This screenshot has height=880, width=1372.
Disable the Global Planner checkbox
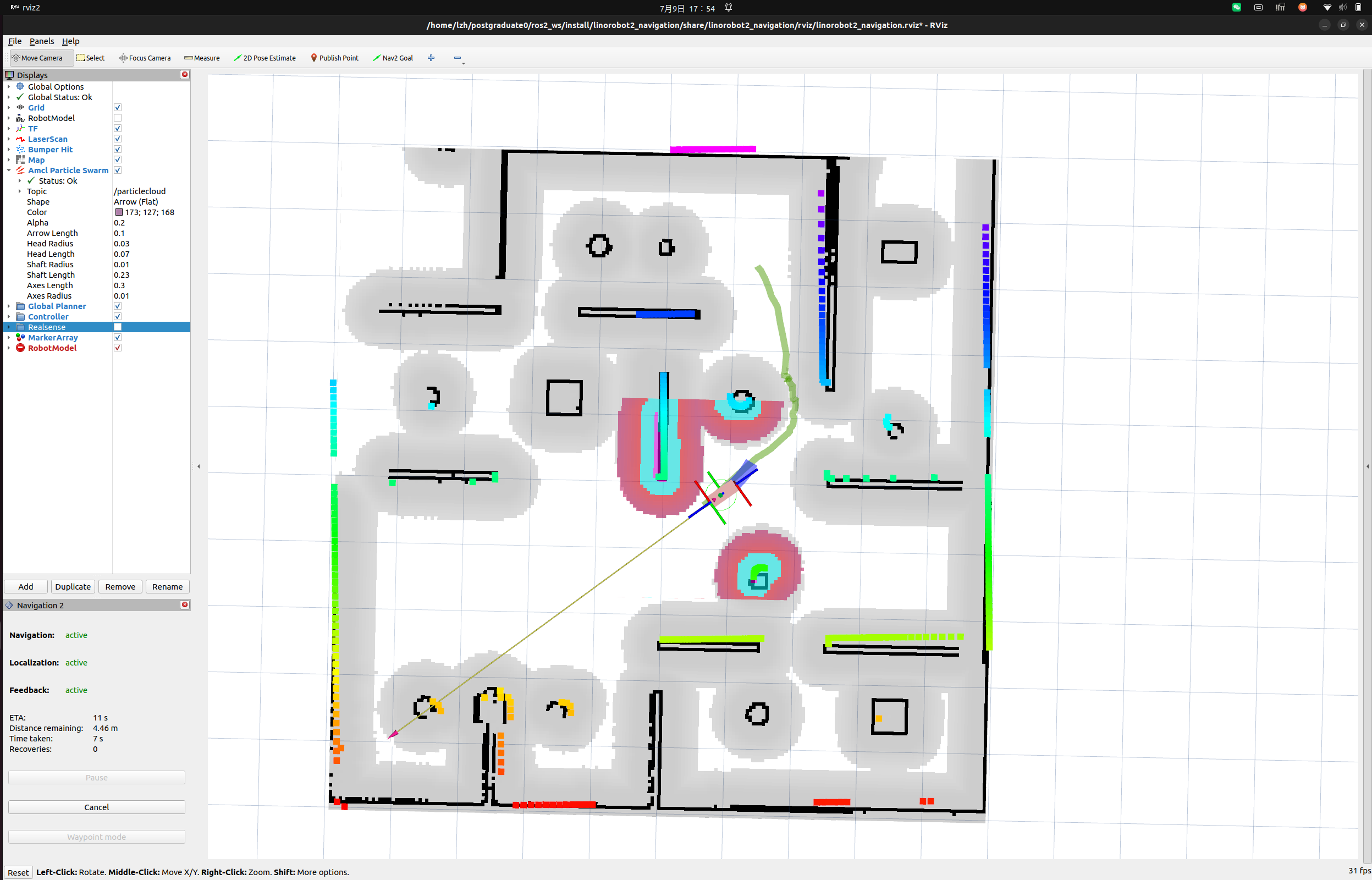point(117,306)
